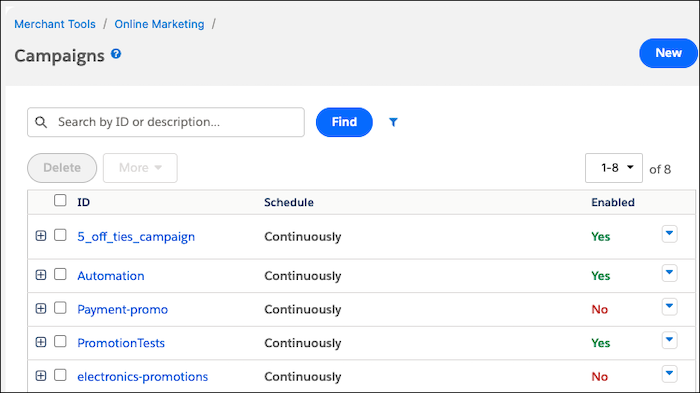Select No status of Payment-promo
The width and height of the screenshot is (700, 393).
coord(600,309)
